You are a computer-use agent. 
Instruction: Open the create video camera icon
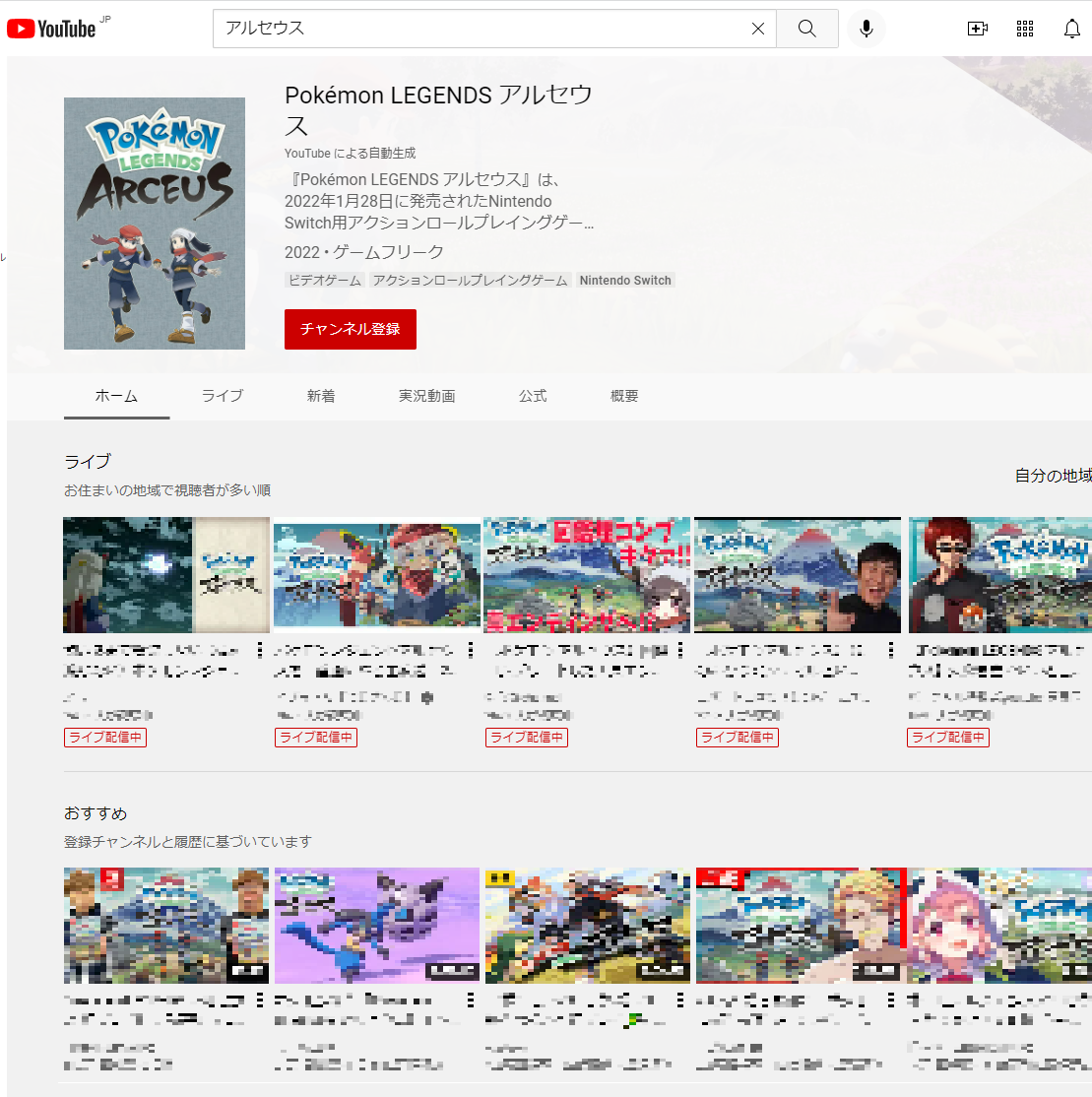pyautogui.click(x=977, y=29)
